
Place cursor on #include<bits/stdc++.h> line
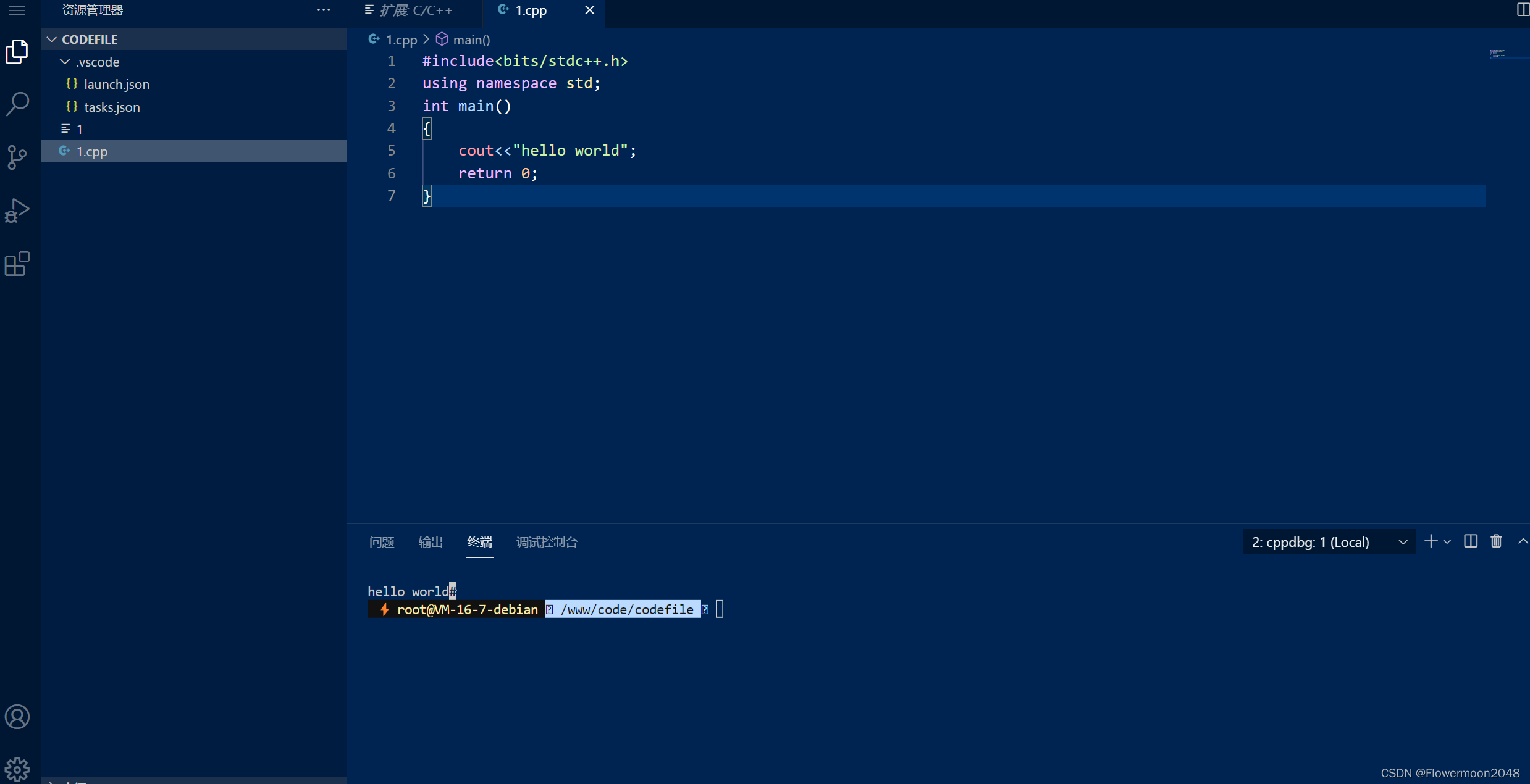click(525, 61)
